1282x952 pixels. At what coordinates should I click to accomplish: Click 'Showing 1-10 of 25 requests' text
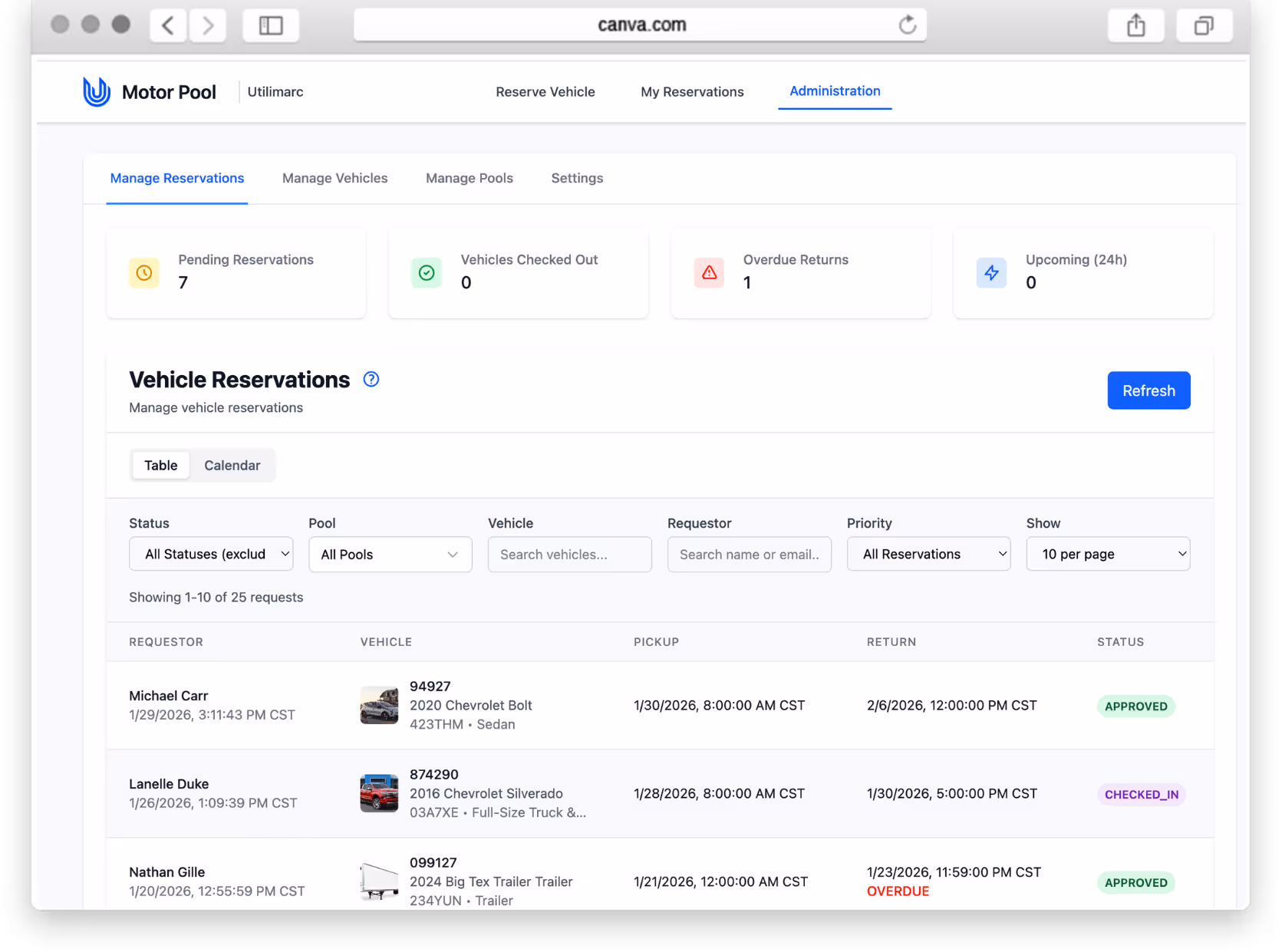(x=216, y=598)
